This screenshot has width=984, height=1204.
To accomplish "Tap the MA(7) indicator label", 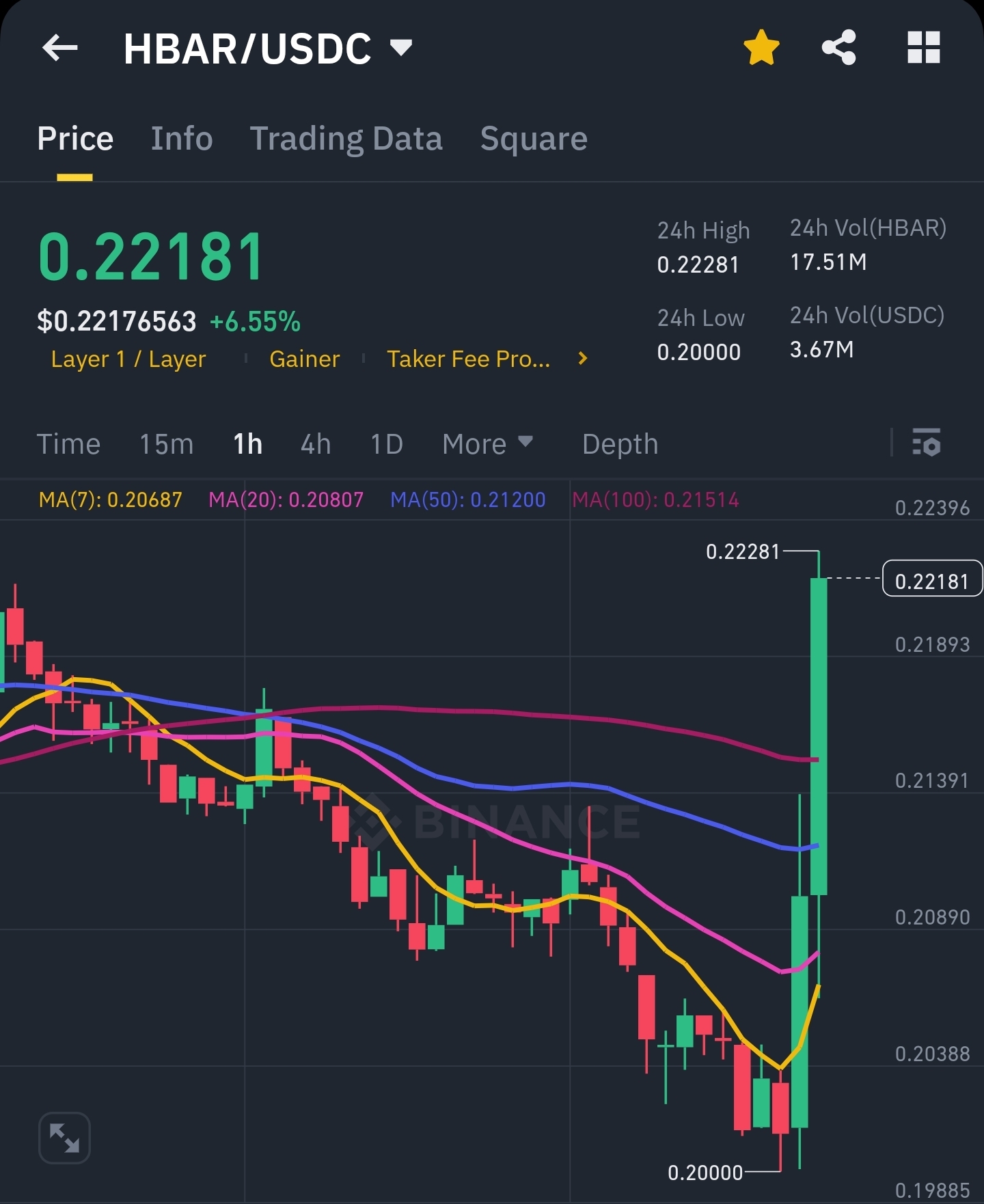I will click(111, 500).
